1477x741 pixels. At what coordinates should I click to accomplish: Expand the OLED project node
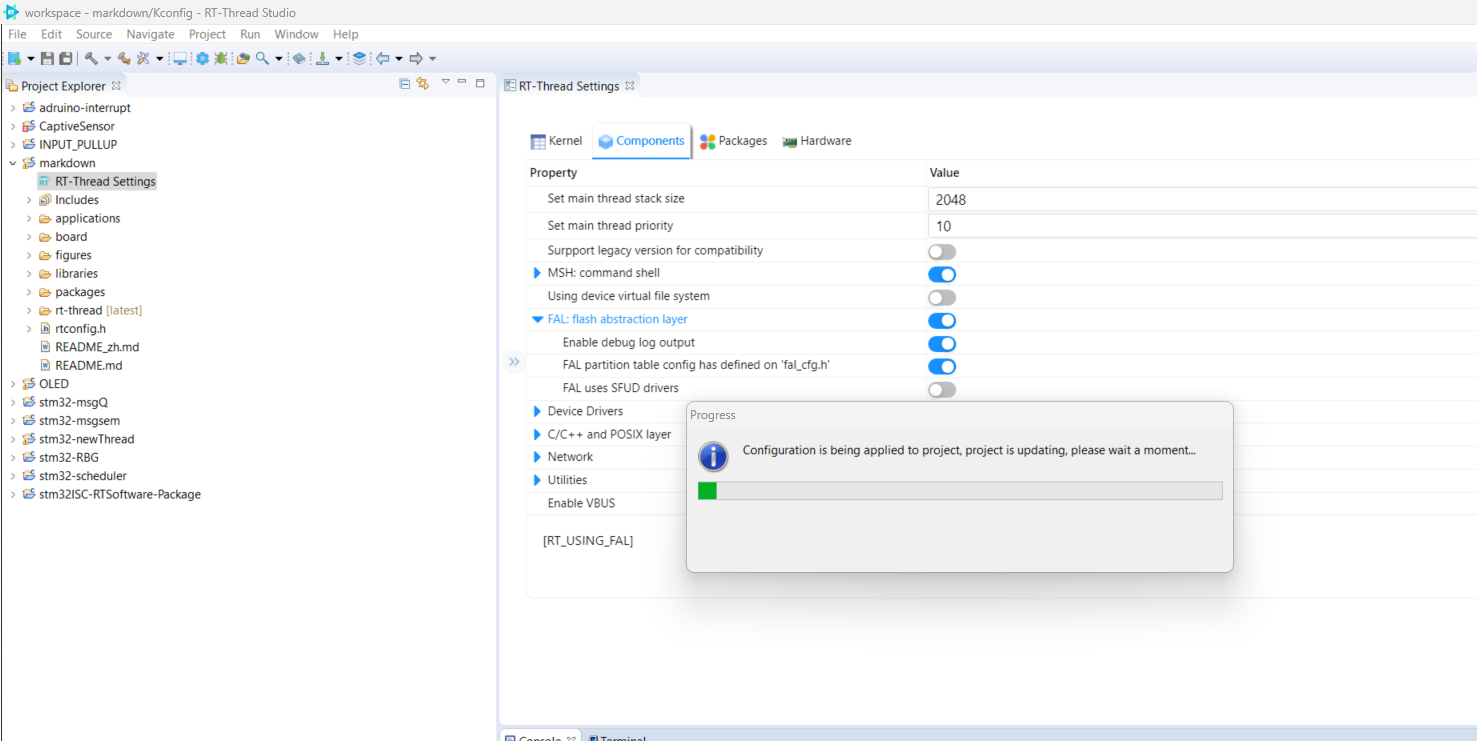coord(12,384)
